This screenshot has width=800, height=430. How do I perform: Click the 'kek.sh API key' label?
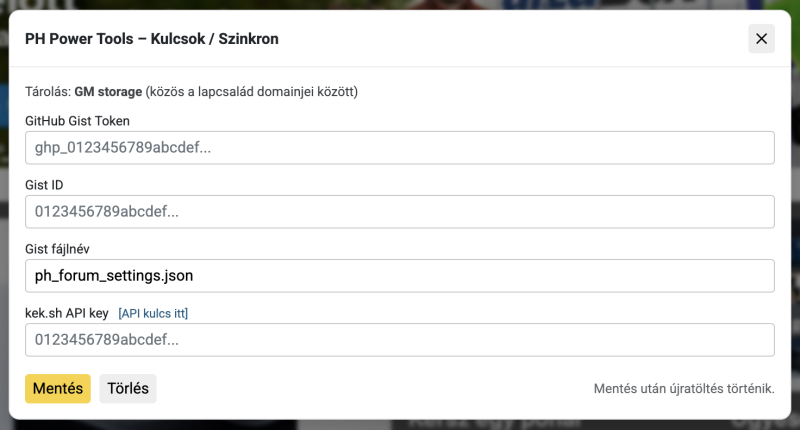point(66,313)
